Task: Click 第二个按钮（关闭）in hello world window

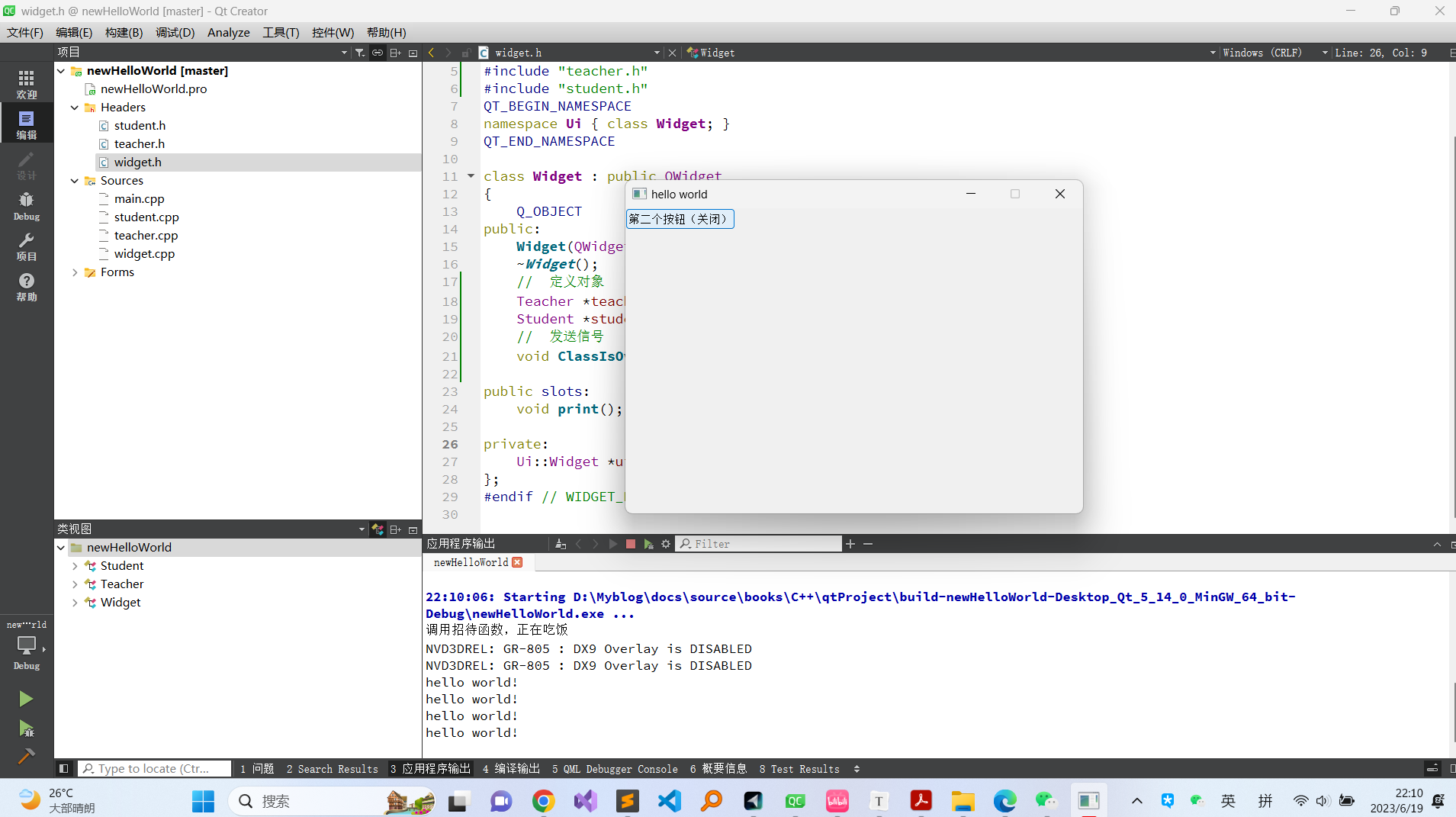Action: pyautogui.click(x=680, y=219)
